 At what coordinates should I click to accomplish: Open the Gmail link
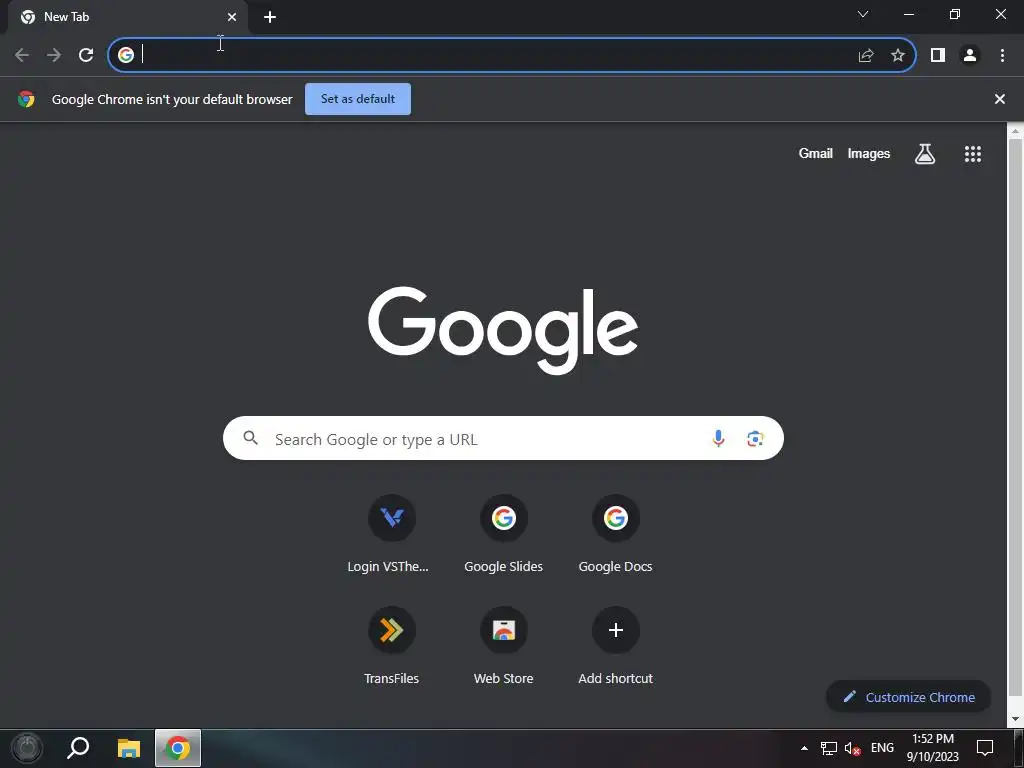[815, 153]
